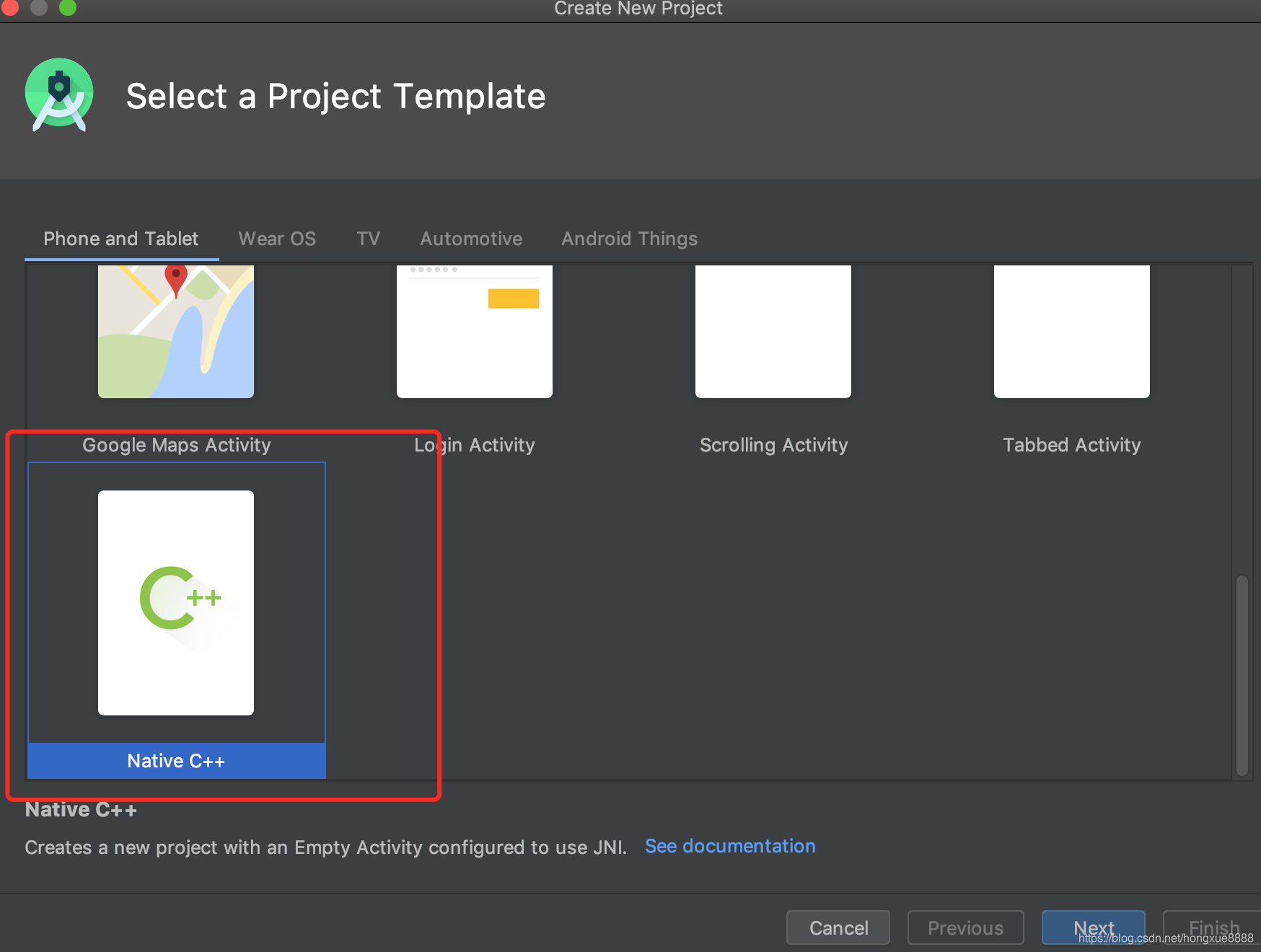Select the Google Maps Activity thumbnail

(x=176, y=332)
